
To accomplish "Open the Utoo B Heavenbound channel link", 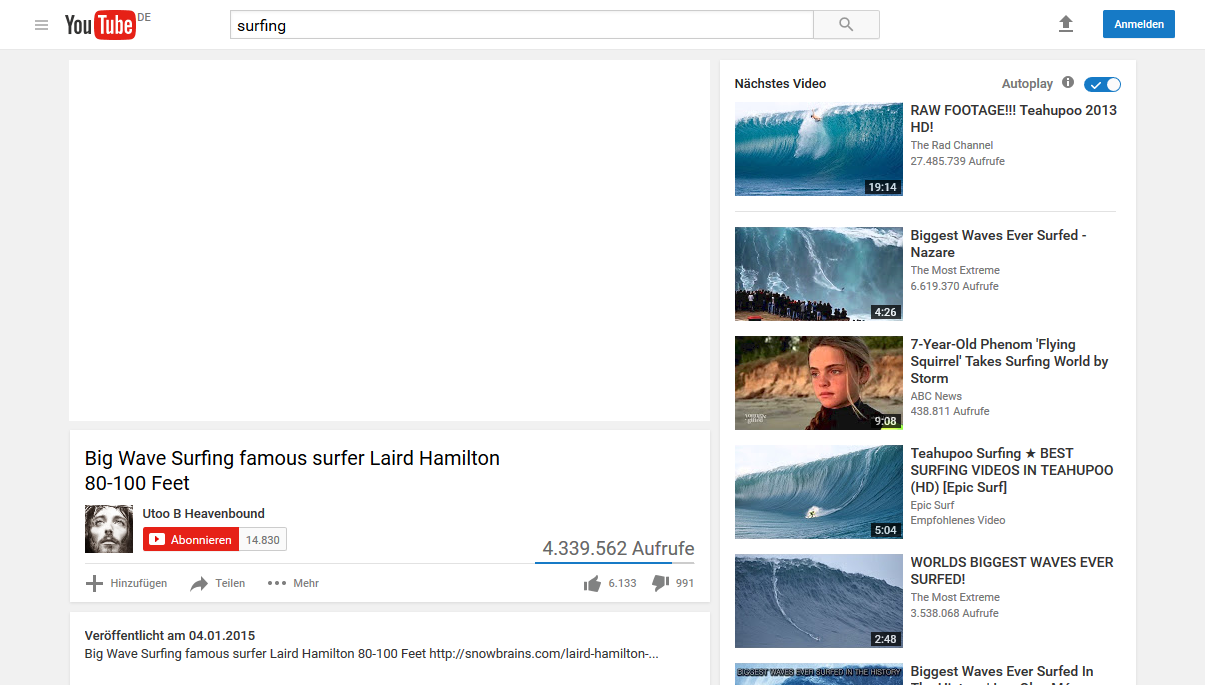I will (x=204, y=513).
